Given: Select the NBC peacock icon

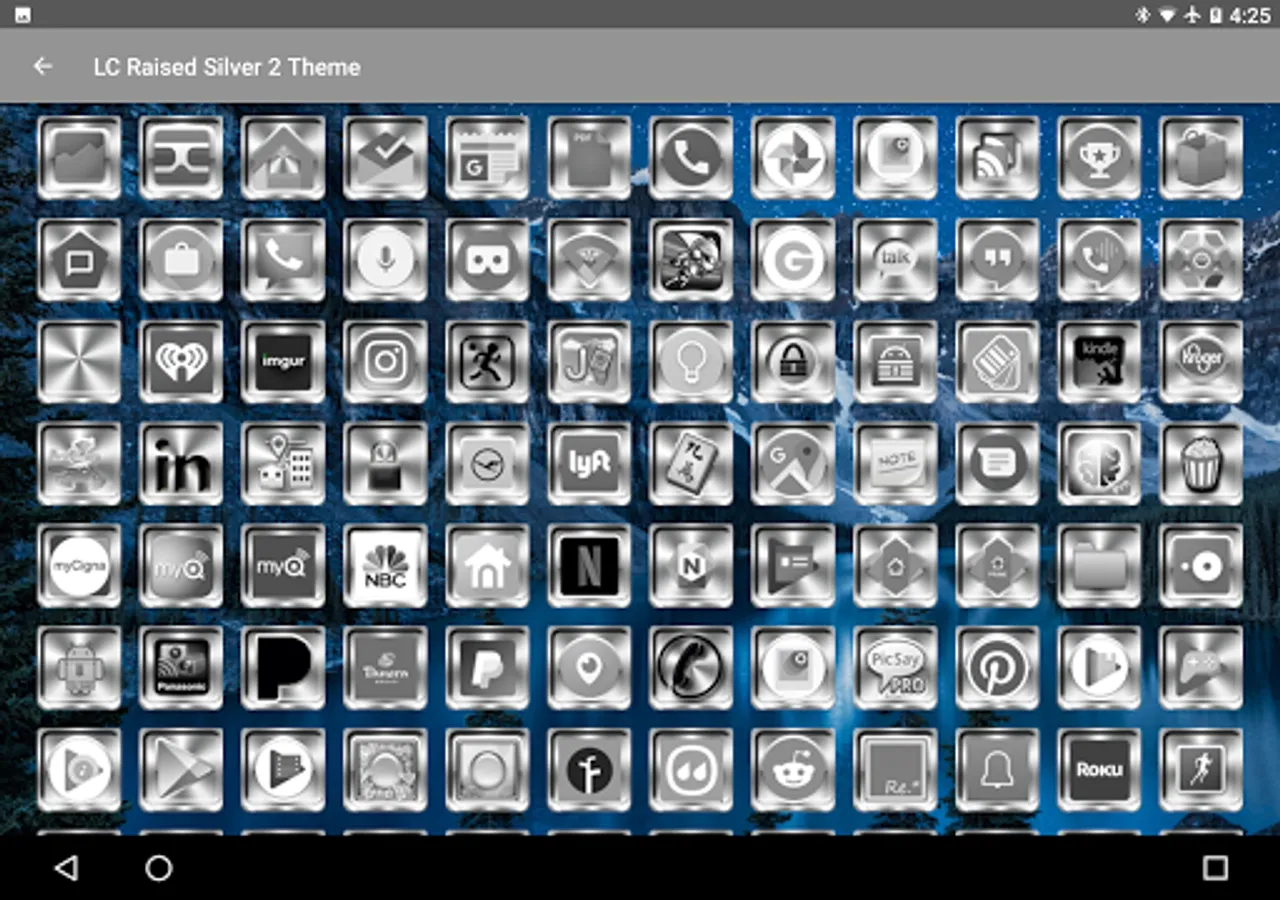Looking at the screenshot, I should pos(385,565).
